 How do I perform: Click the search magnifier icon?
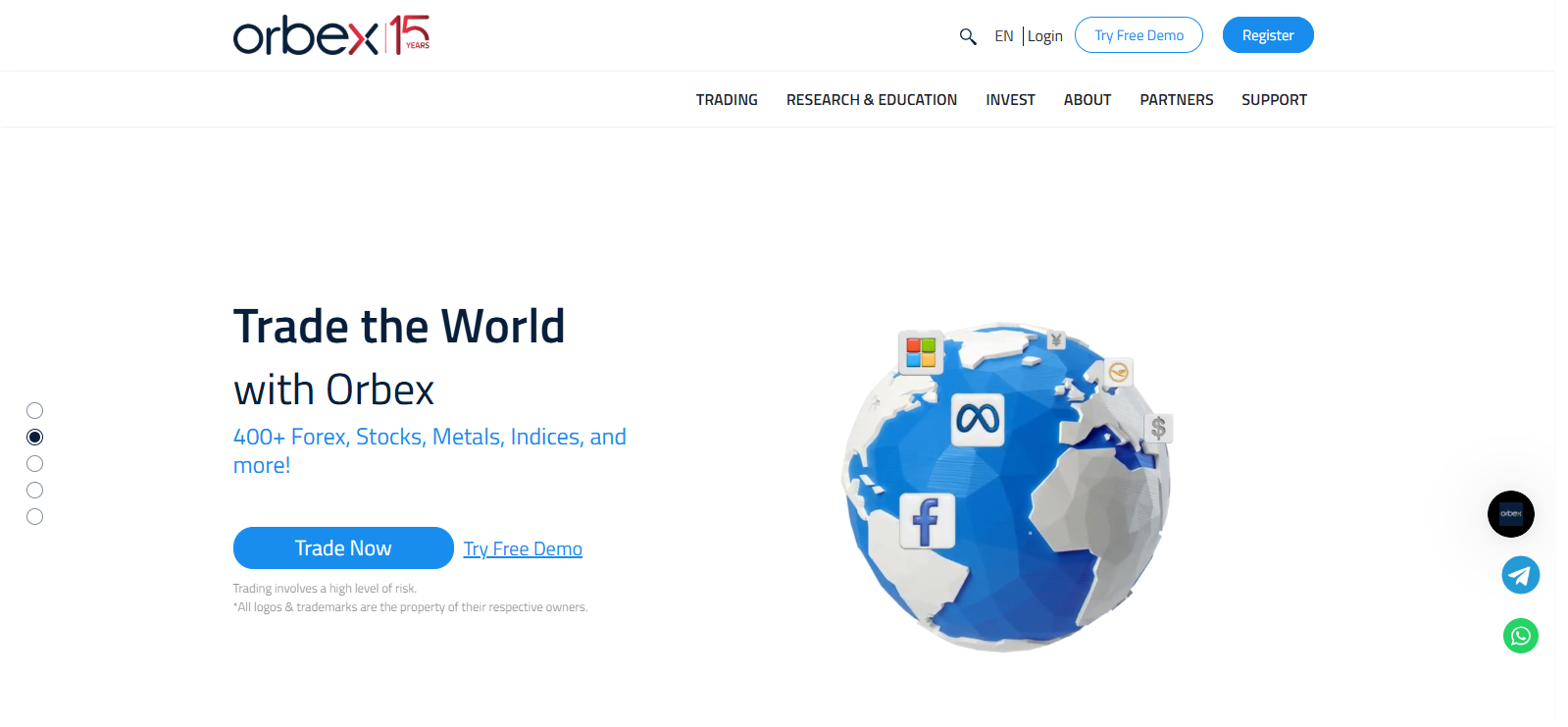click(x=968, y=36)
